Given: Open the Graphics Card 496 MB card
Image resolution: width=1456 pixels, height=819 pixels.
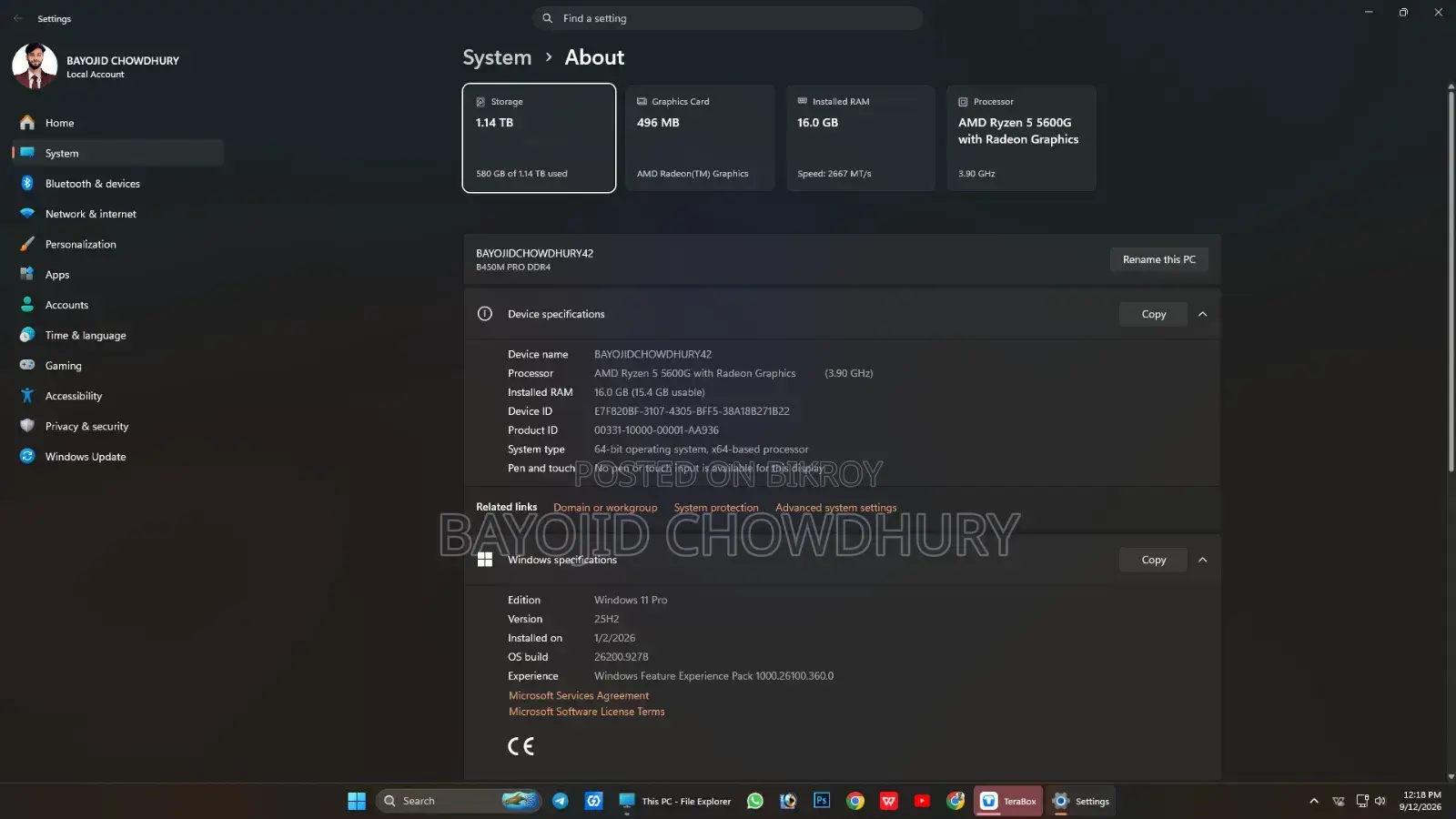Looking at the screenshot, I should (700, 138).
